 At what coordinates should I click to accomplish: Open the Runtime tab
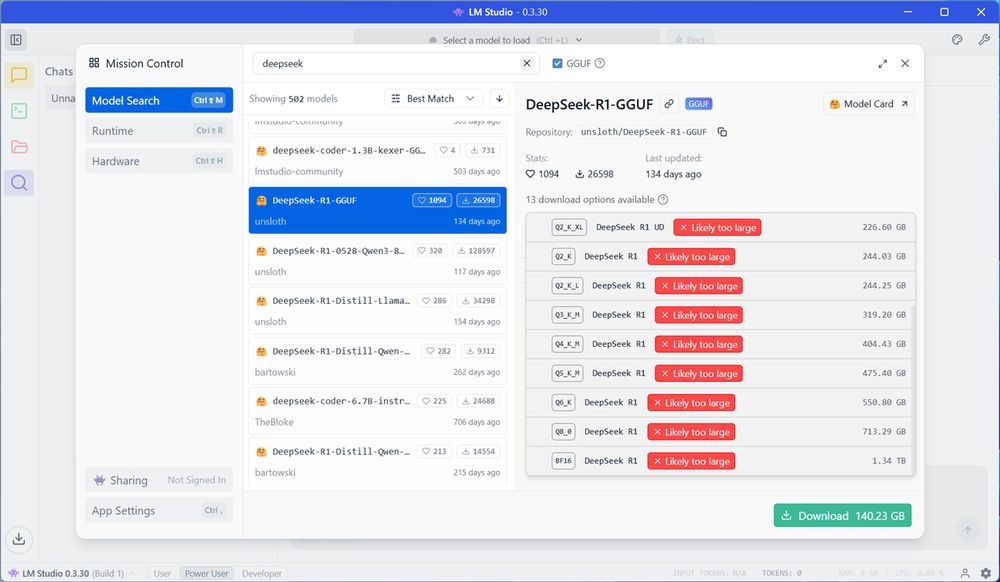(x=159, y=131)
